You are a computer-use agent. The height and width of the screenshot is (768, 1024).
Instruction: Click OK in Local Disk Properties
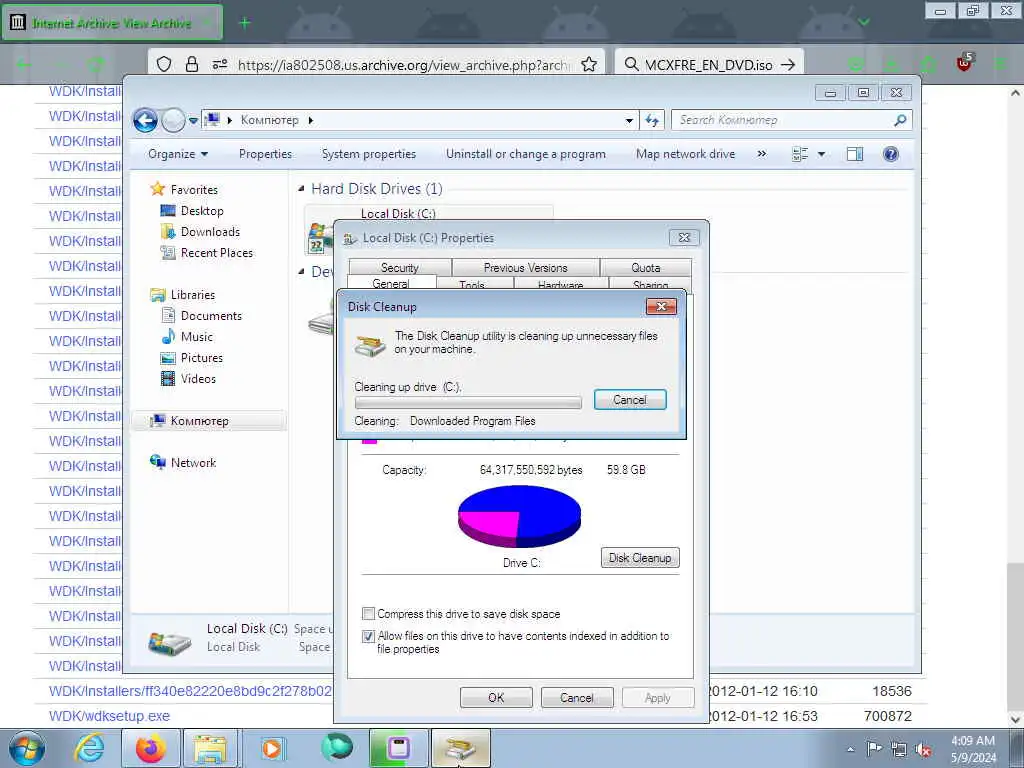(496, 697)
